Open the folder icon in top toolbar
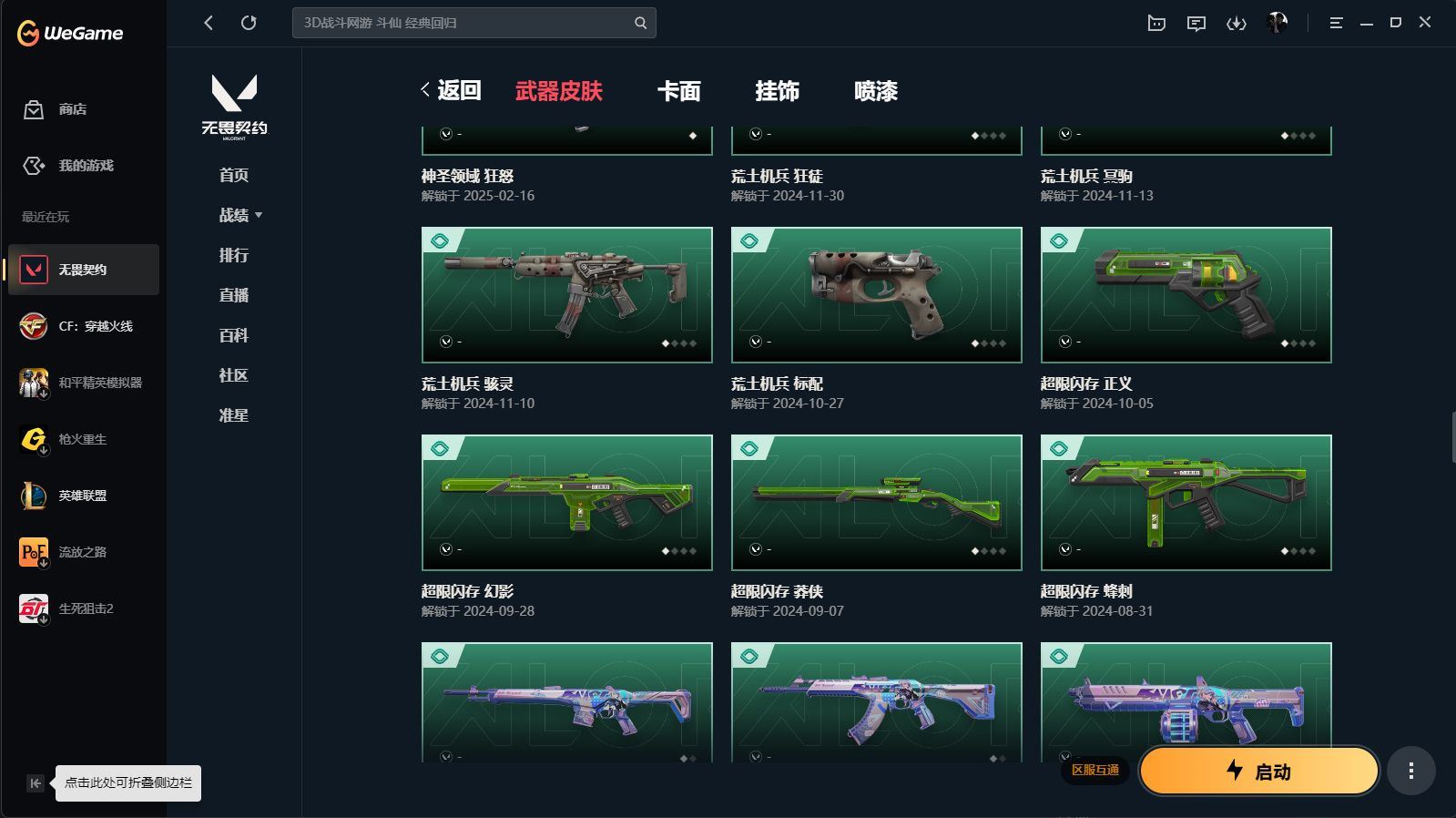Image resolution: width=1456 pixels, height=818 pixels. [x=1156, y=24]
